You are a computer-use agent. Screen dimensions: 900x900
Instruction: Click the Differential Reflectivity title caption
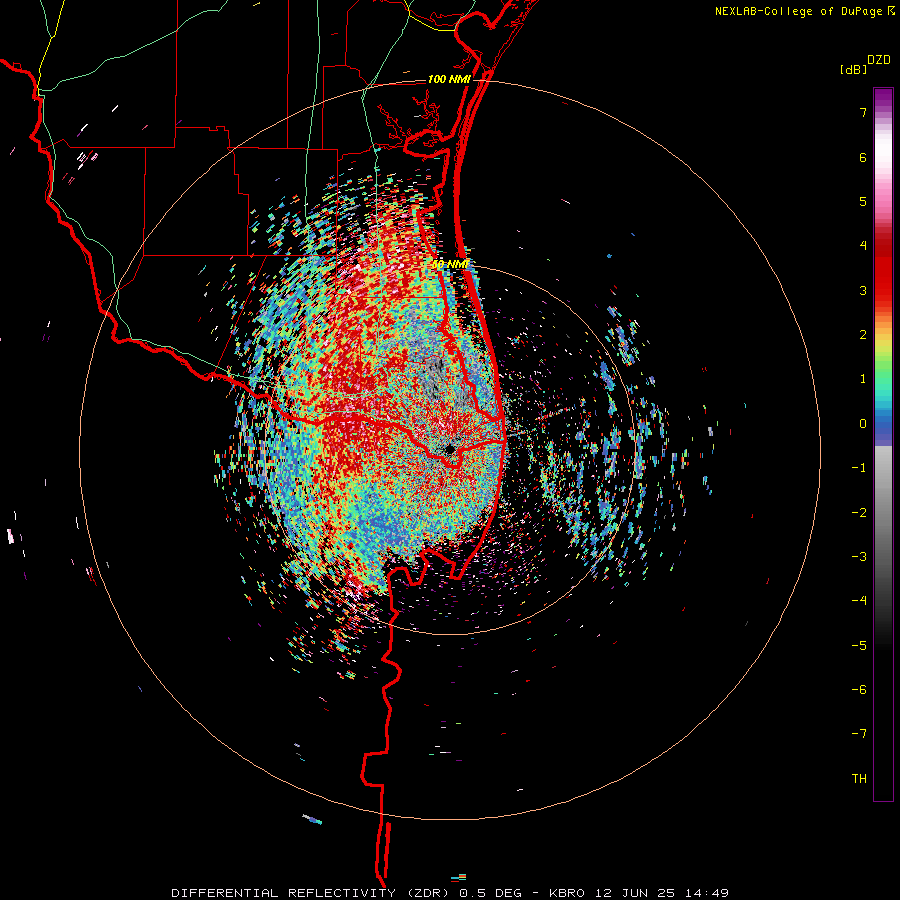[x=449, y=893]
